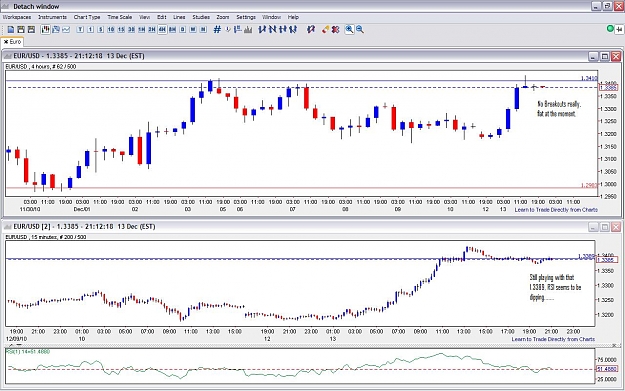The height and width of the screenshot is (391, 625).
Task: Click the 'Still playing with that 1.3385' note
Action: (x=555, y=287)
